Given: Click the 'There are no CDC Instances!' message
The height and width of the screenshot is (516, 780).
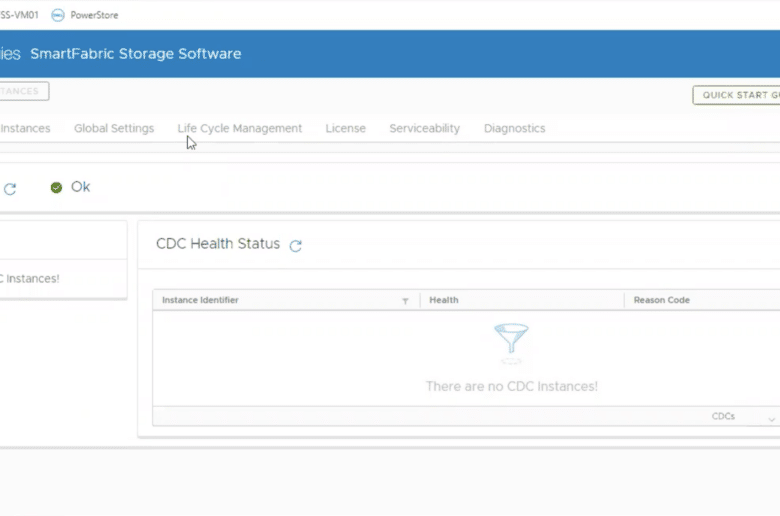Looking at the screenshot, I should (512, 387).
